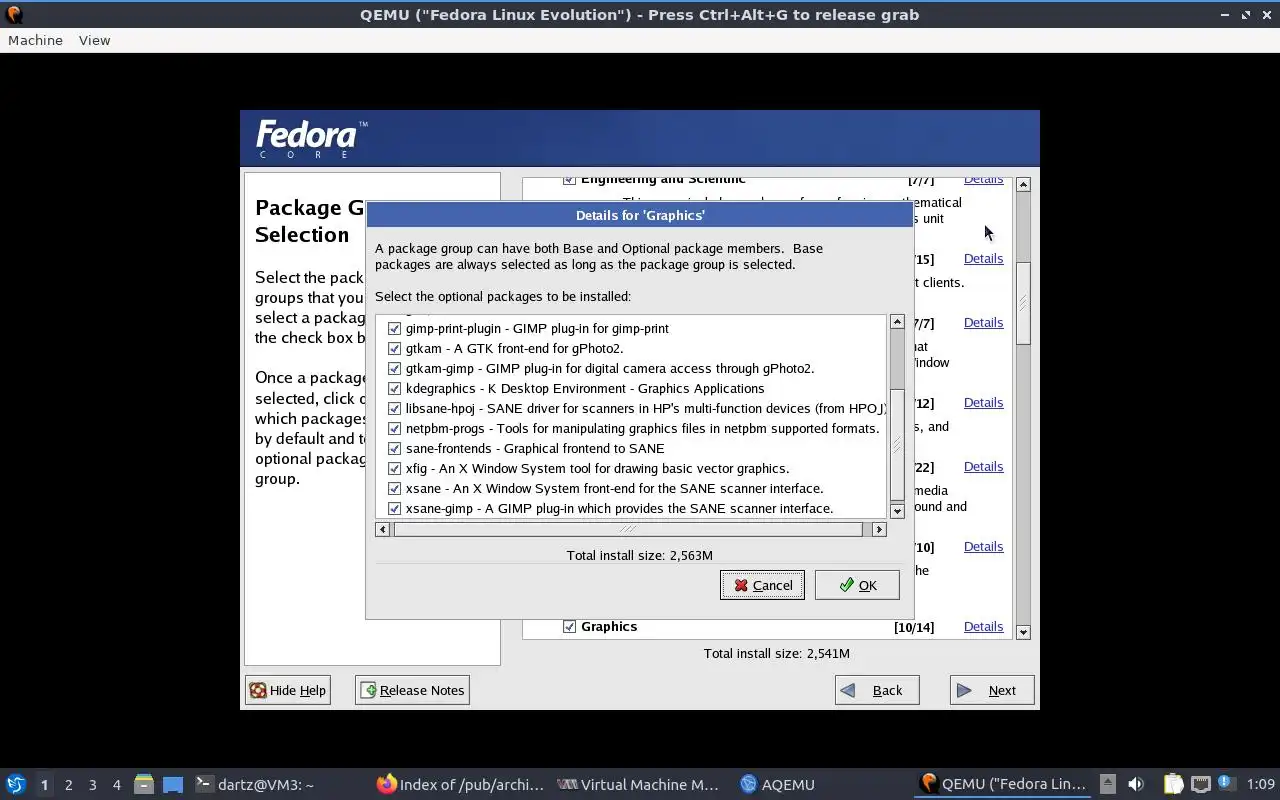The height and width of the screenshot is (800, 1280).
Task: Click the group list scroll-down arrow
Action: (x=1023, y=632)
